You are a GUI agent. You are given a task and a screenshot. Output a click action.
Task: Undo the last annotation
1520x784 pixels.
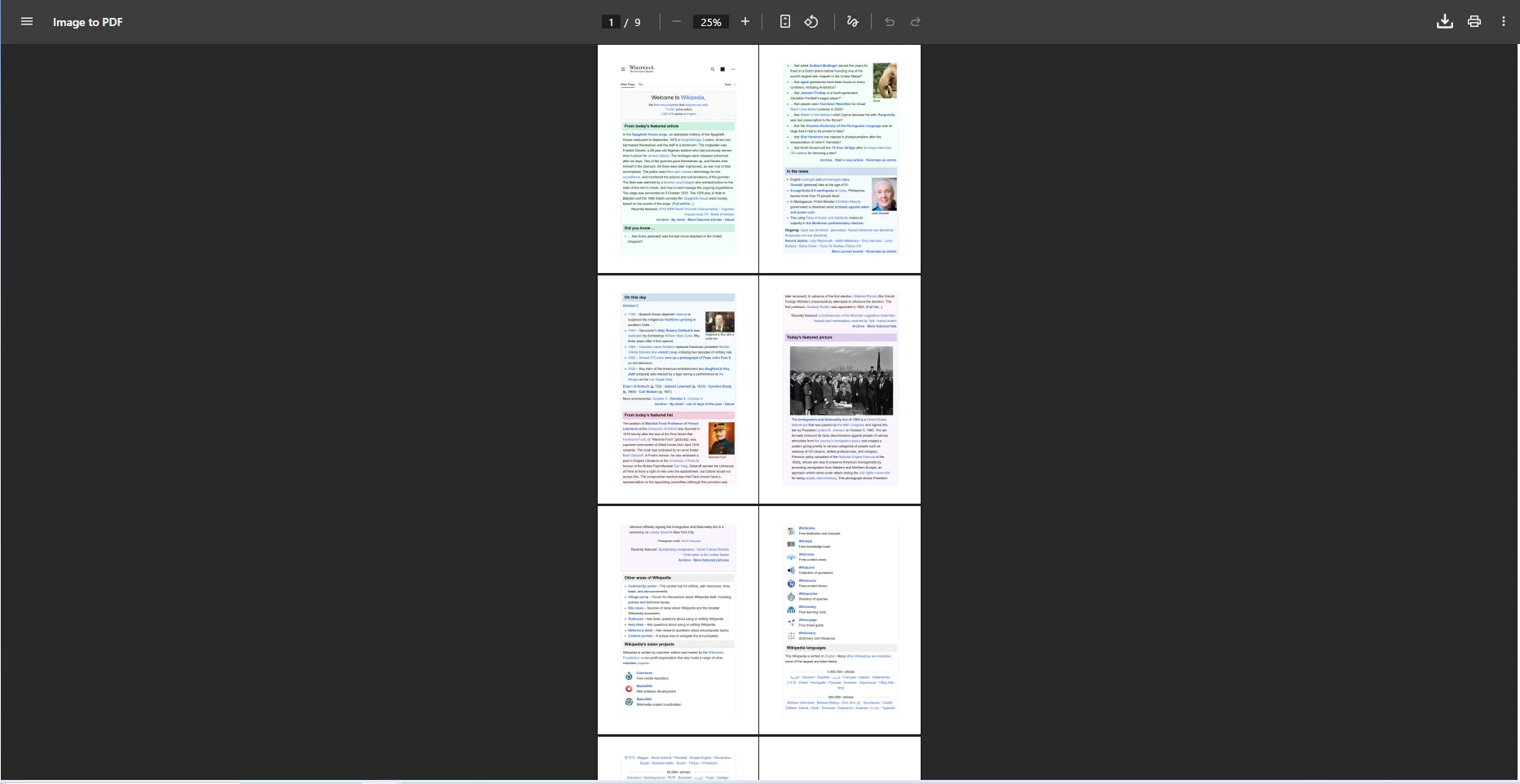[x=890, y=22]
